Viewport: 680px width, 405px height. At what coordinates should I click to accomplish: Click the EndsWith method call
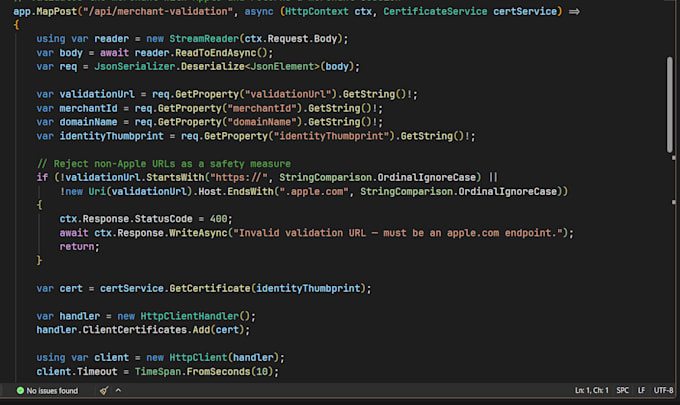coord(250,191)
